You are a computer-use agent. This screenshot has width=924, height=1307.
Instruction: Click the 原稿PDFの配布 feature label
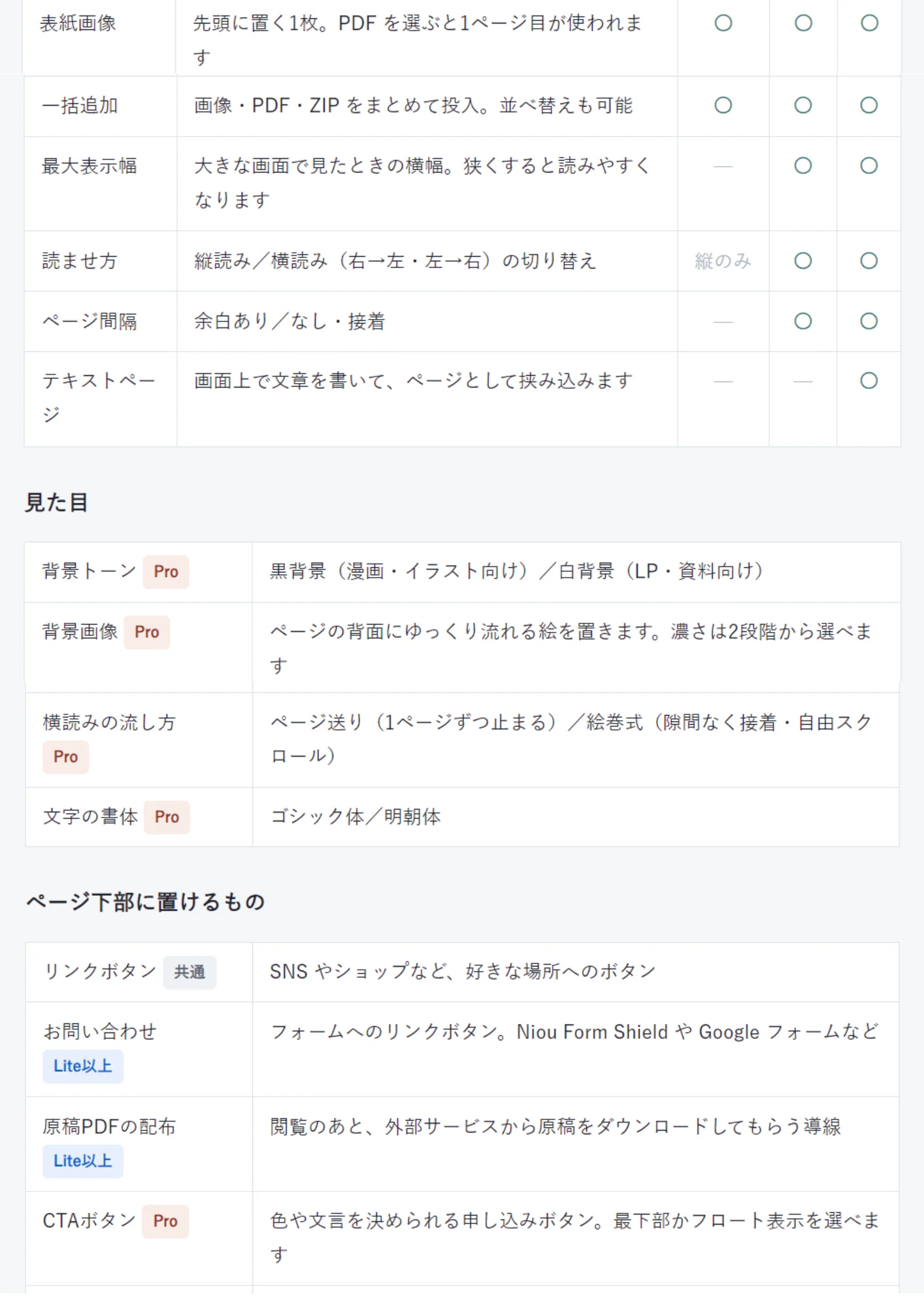click(x=109, y=1127)
